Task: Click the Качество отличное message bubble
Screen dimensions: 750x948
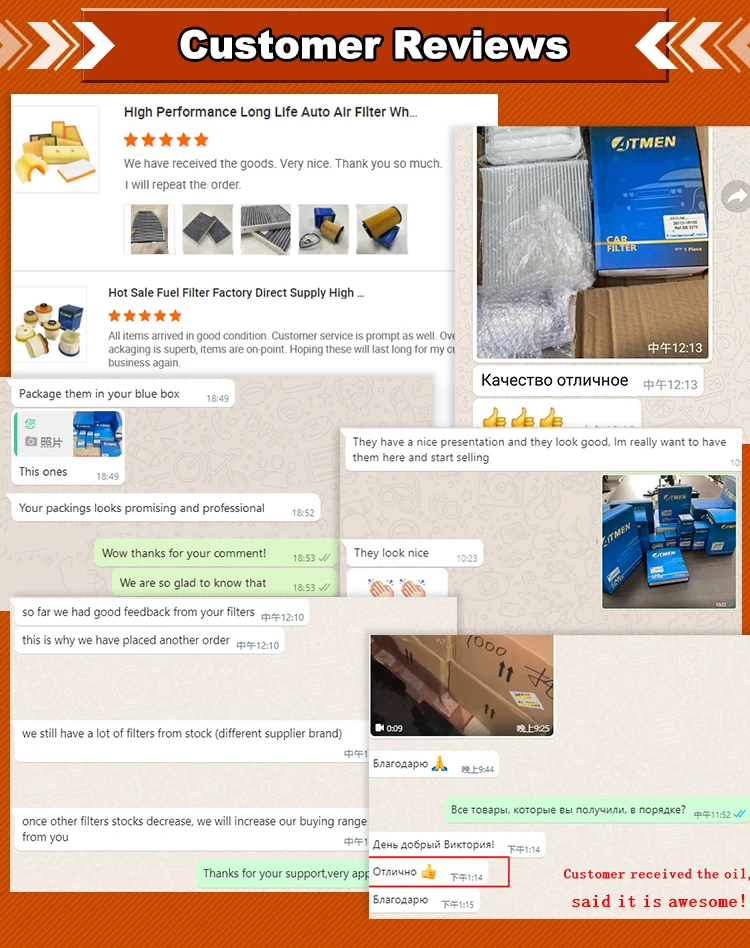Action: pos(588,381)
